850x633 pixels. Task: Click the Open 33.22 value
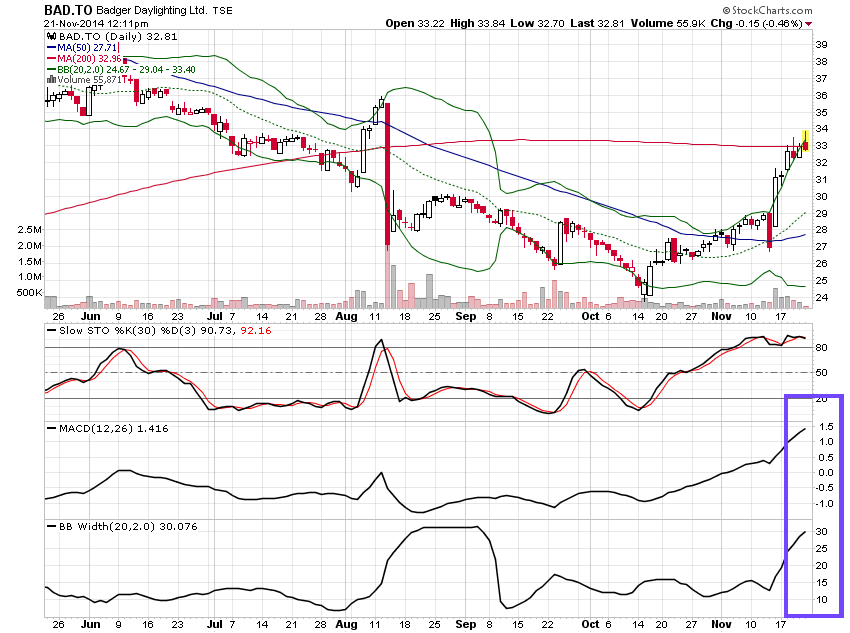415,23
